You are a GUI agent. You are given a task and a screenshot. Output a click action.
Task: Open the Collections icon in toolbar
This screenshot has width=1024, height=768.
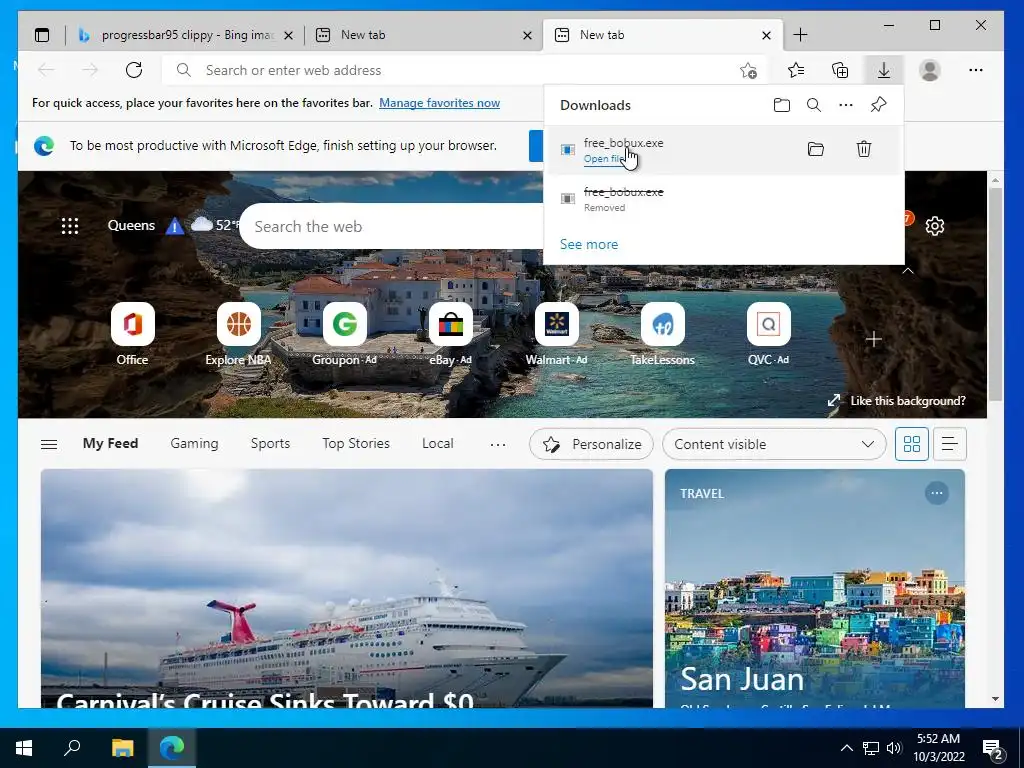840,70
